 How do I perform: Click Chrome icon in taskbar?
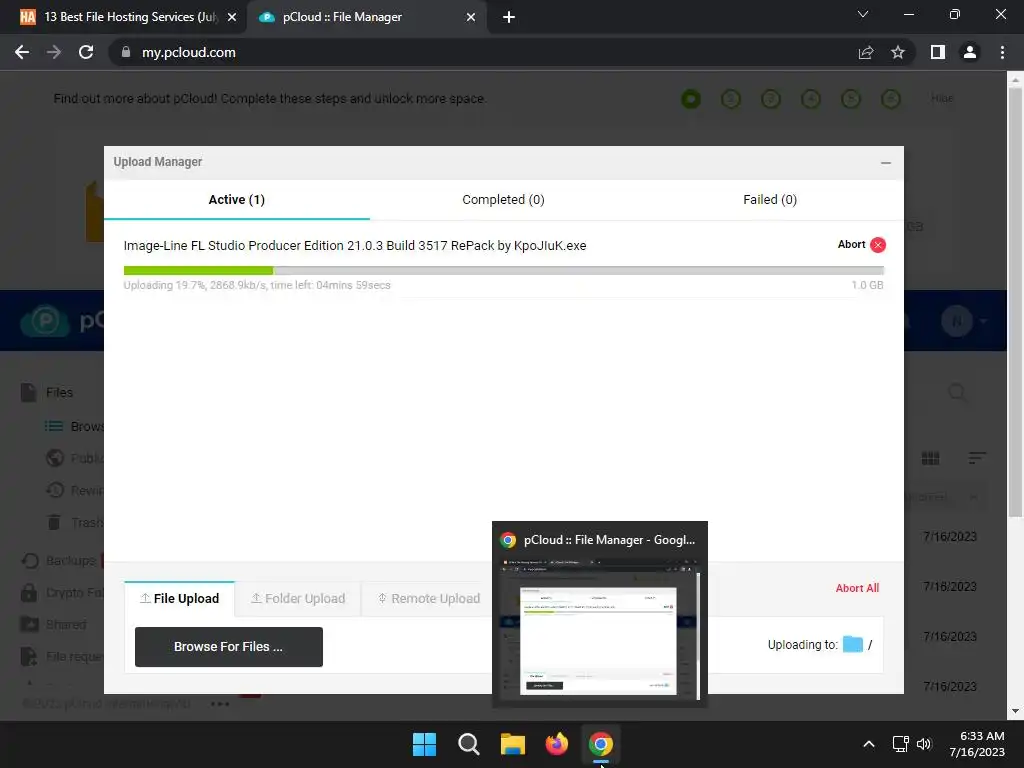pyautogui.click(x=600, y=744)
